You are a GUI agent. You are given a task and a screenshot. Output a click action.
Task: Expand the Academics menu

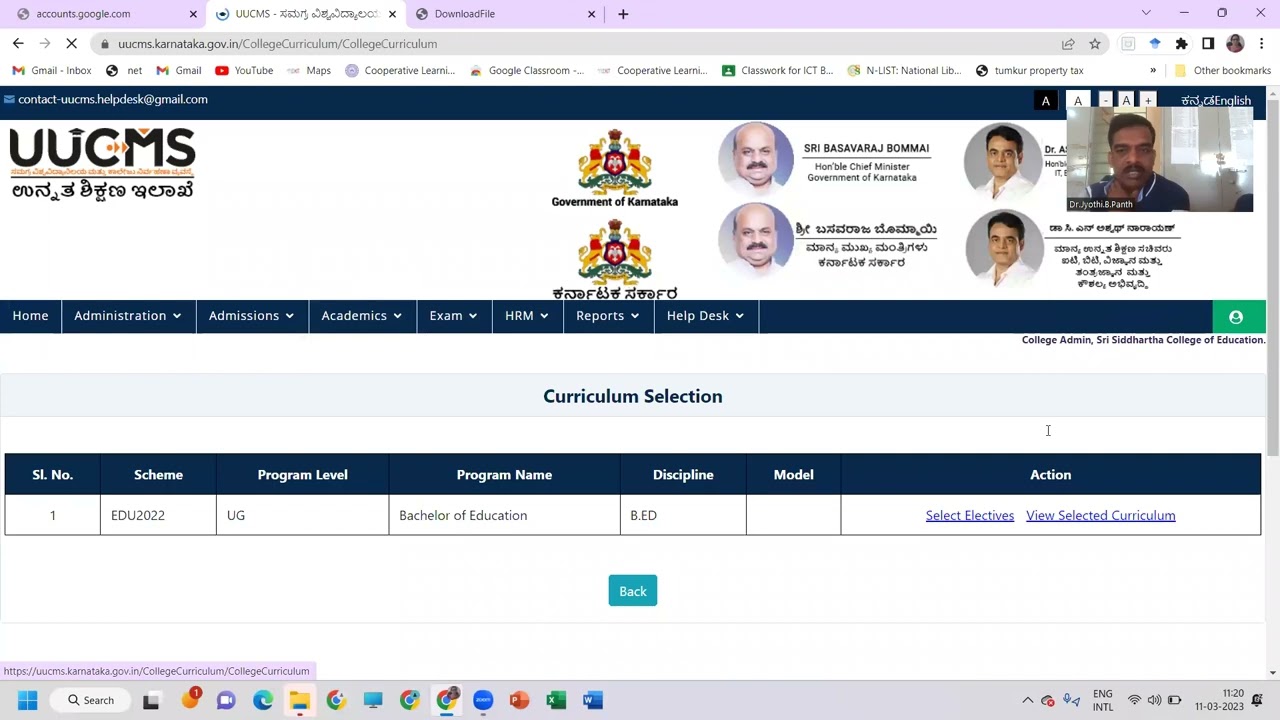click(x=362, y=316)
